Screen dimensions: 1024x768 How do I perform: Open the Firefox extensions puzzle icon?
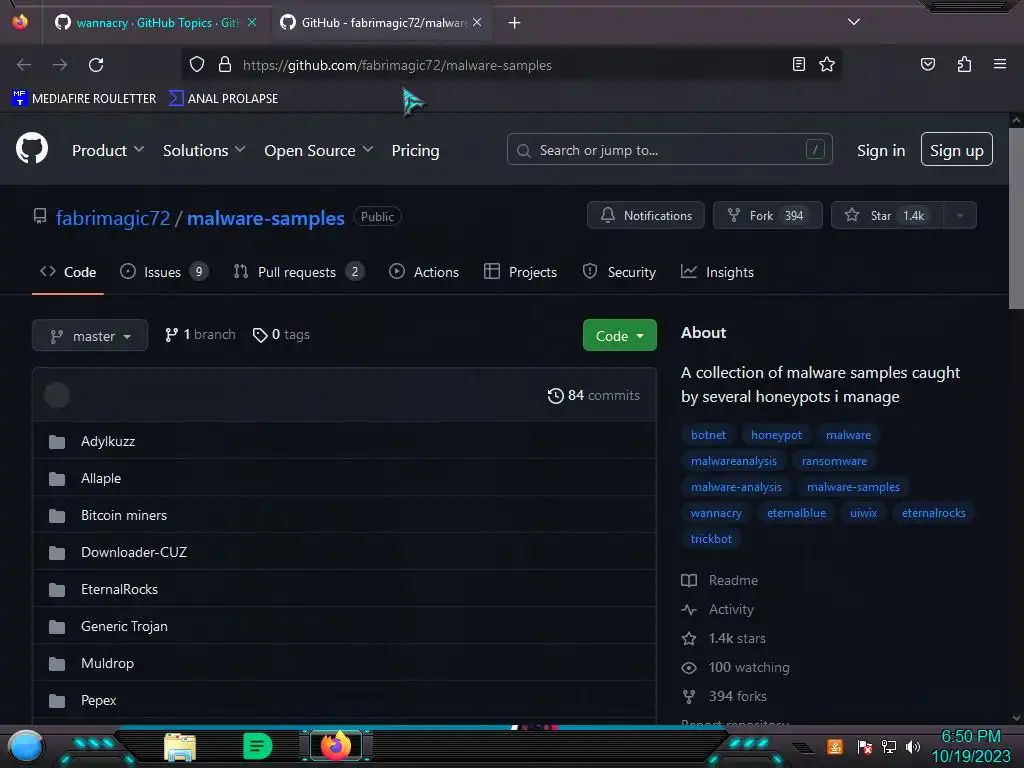[x=964, y=64]
